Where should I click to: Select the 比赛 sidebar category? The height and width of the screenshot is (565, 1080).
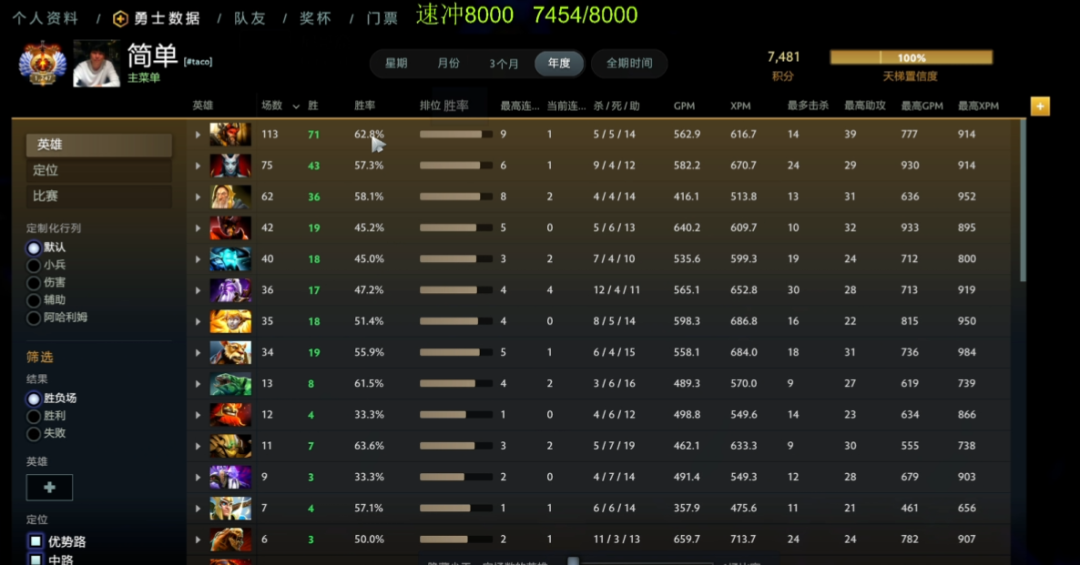[99, 196]
